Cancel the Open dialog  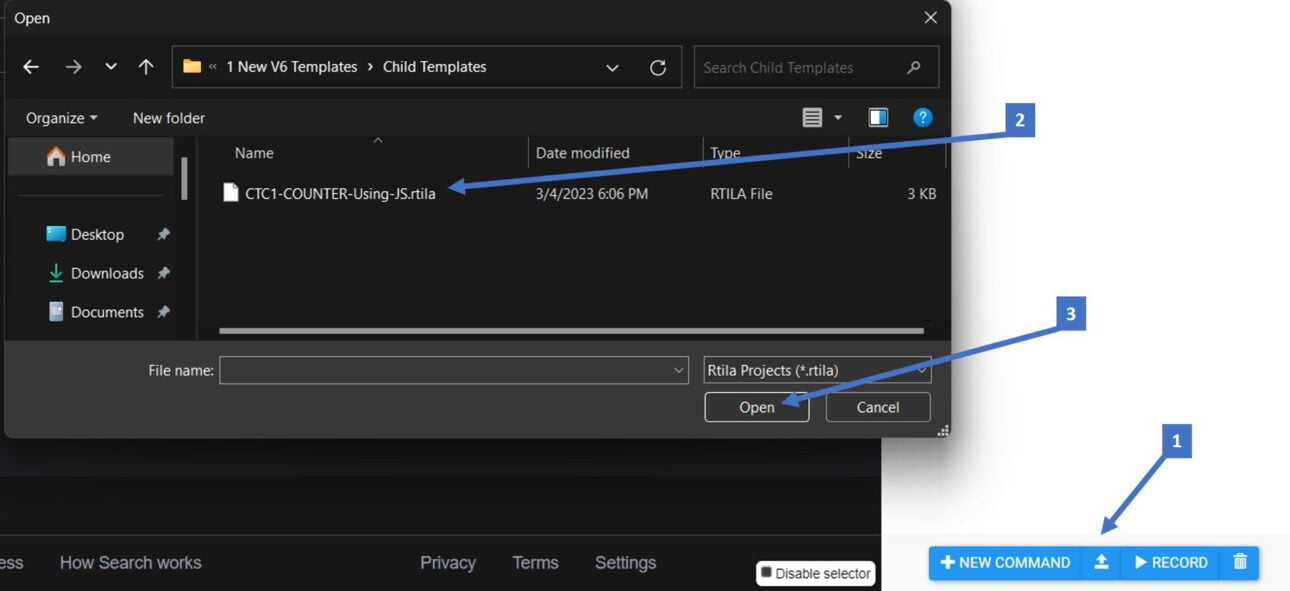pyautogui.click(x=877, y=407)
